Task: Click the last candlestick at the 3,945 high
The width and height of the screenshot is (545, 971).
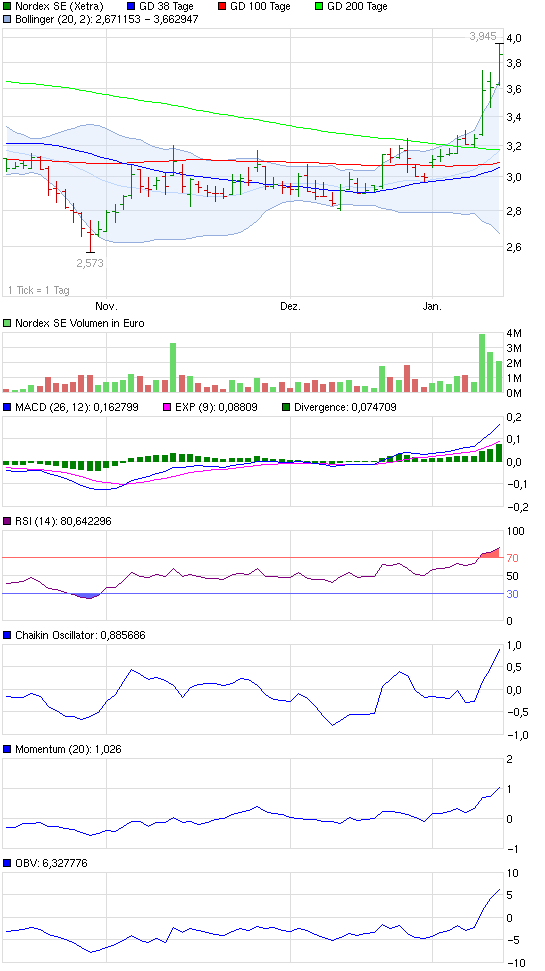Action: coord(499,65)
